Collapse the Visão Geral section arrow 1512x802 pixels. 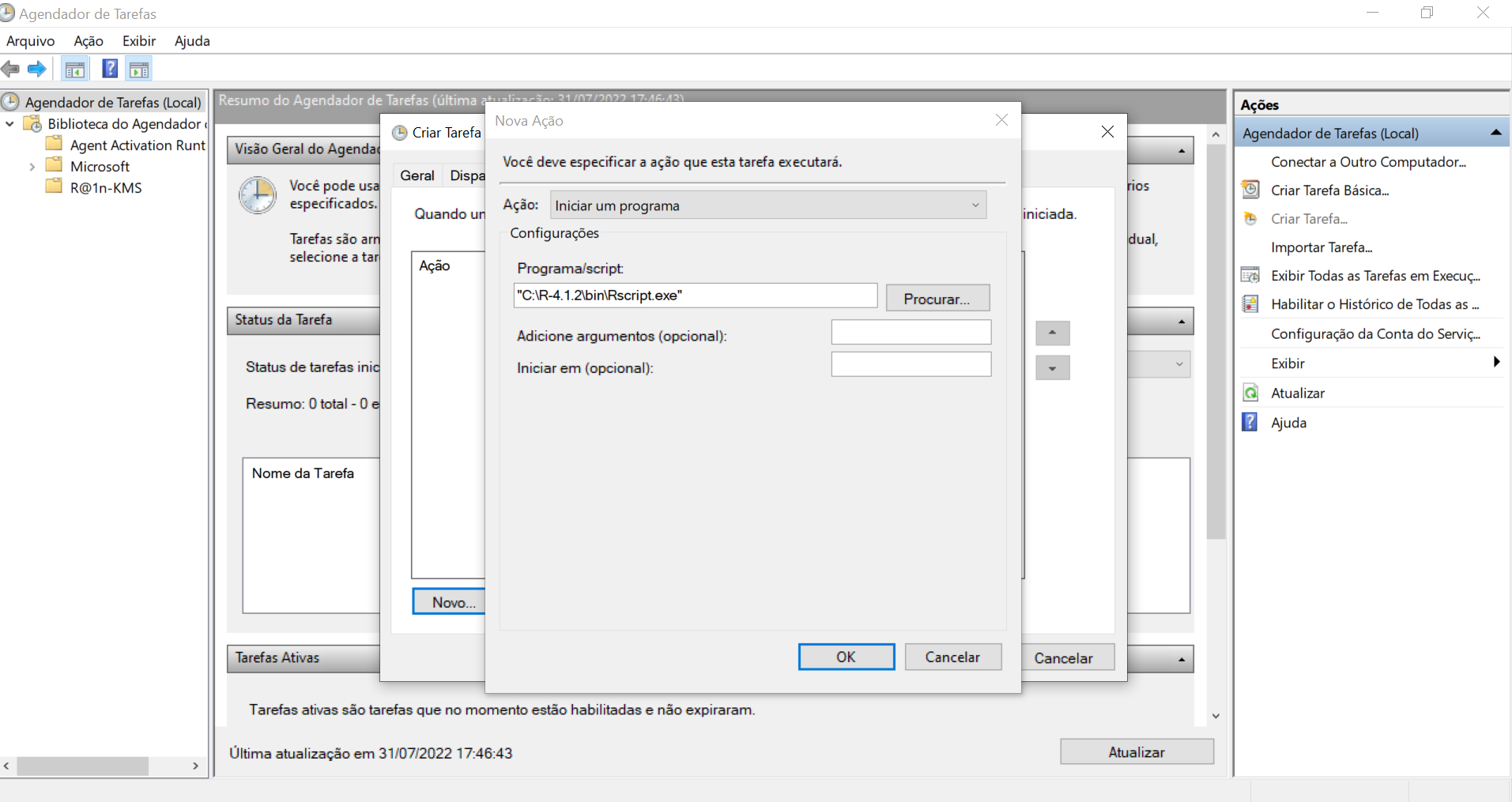(x=1182, y=150)
